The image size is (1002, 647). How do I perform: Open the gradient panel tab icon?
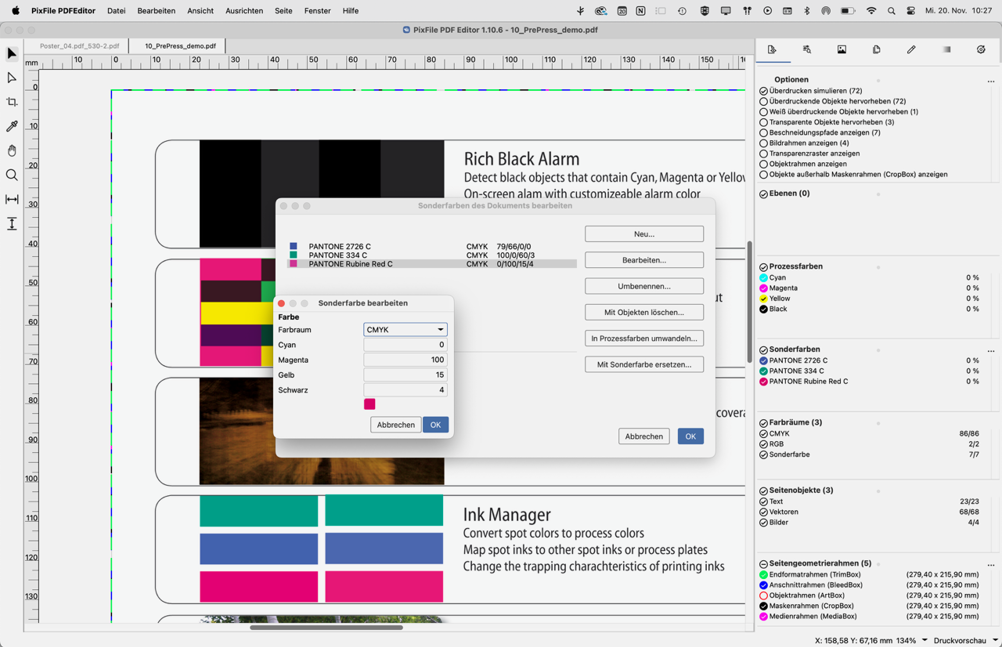pyautogui.click(x=946, y=50)
